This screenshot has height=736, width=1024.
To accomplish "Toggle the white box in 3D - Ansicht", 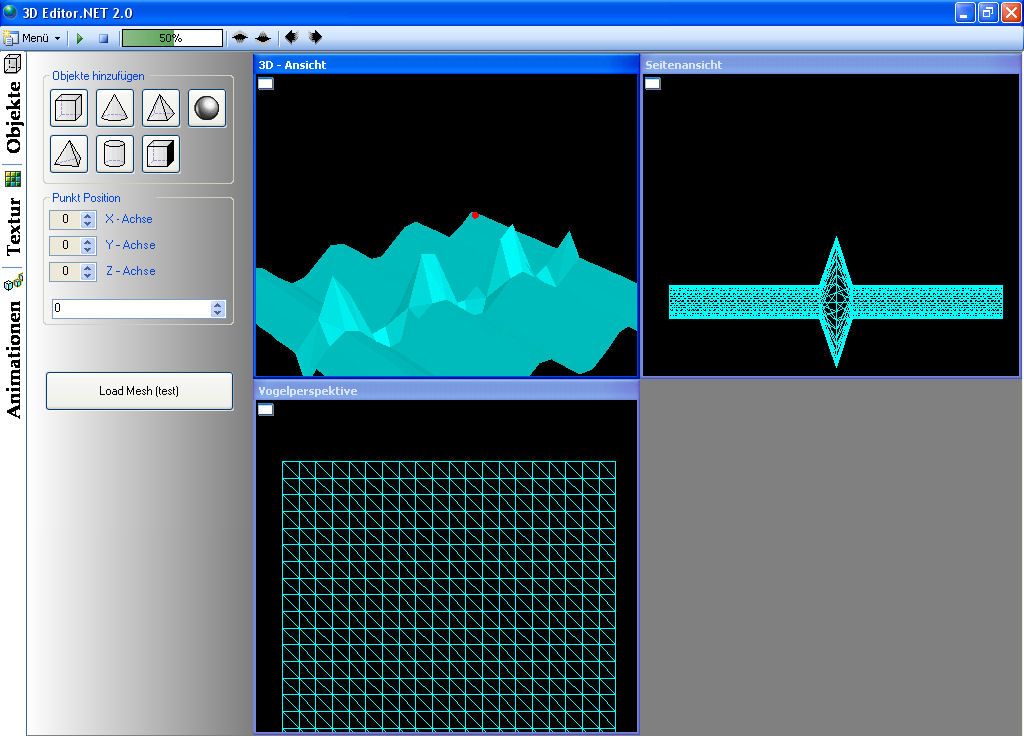I will coord(266,84).
